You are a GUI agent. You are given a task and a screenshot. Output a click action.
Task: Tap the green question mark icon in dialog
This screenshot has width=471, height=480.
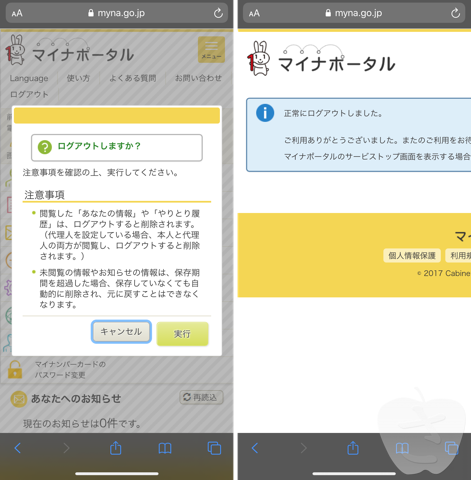click(45, 147)
